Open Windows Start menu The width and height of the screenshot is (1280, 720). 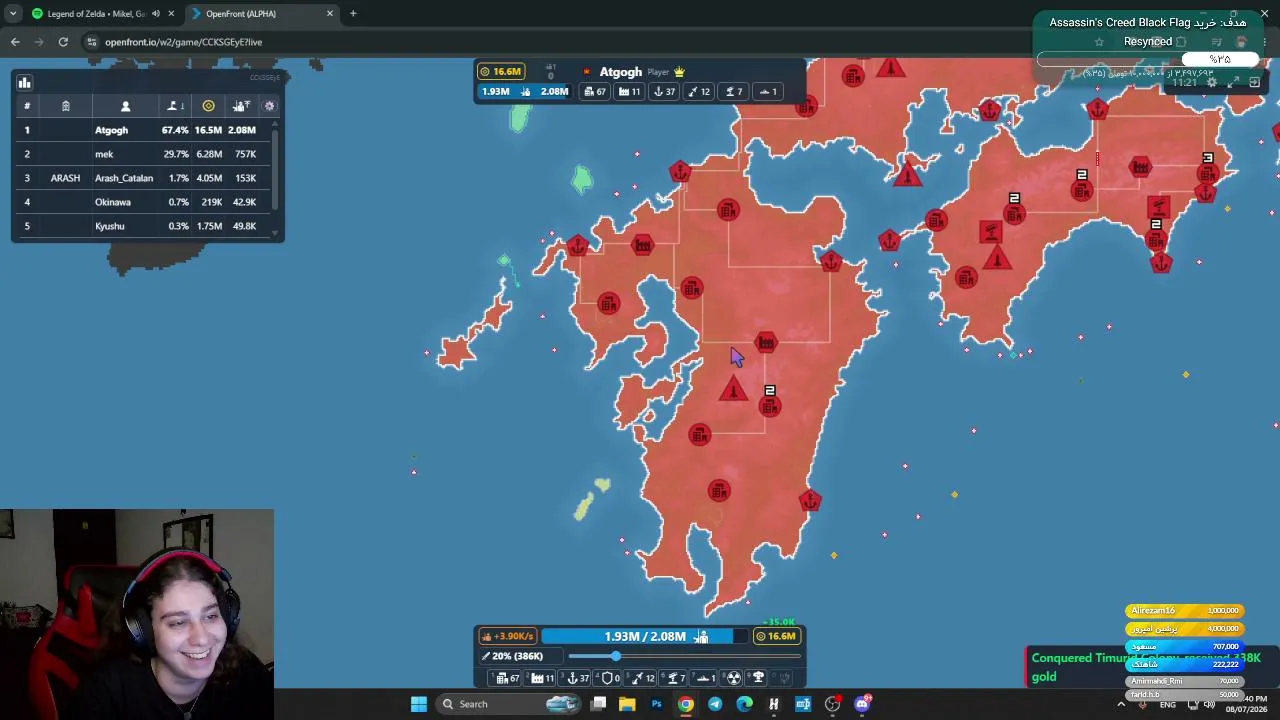pos(419,704)
